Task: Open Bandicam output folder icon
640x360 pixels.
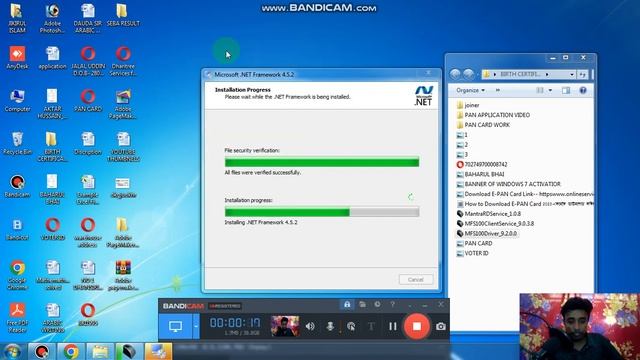Action: click(362, 304)
